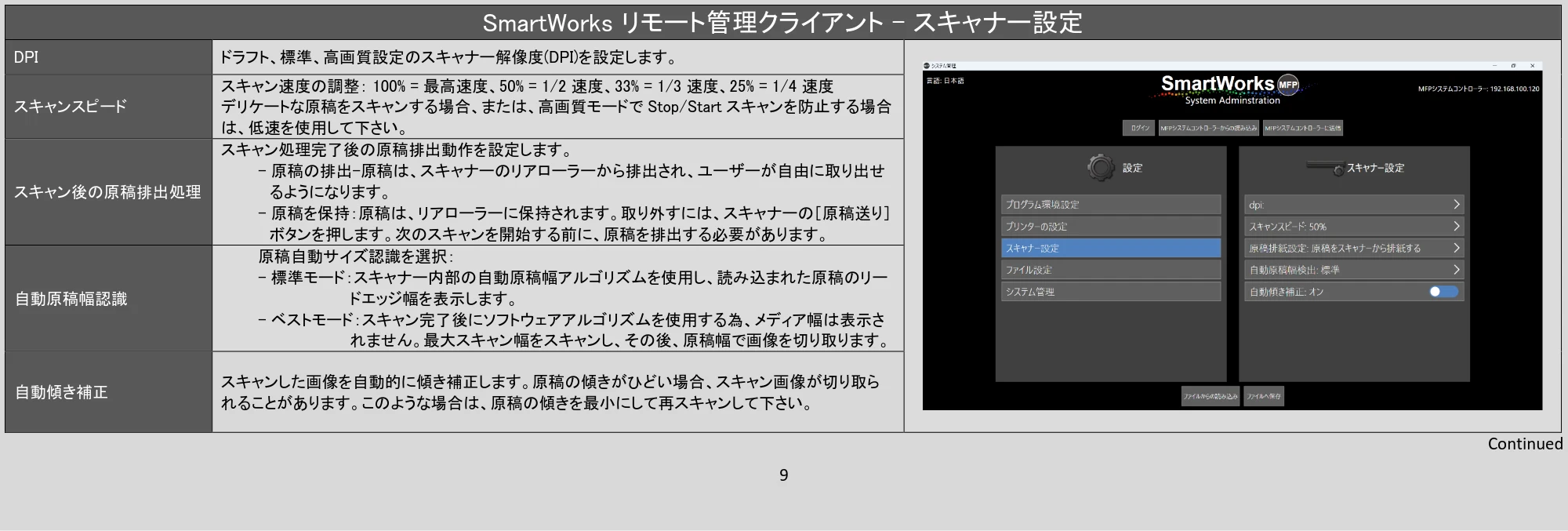Select プログラム環境設定 in the settings menu
Image resolution: width=1568 pixels, height=531 pixels.
1111,205
